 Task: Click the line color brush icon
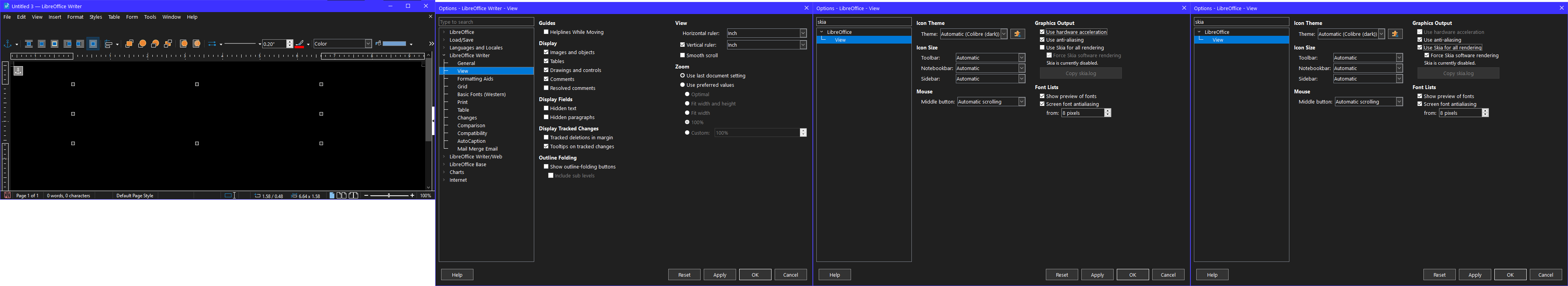[300, 44]
